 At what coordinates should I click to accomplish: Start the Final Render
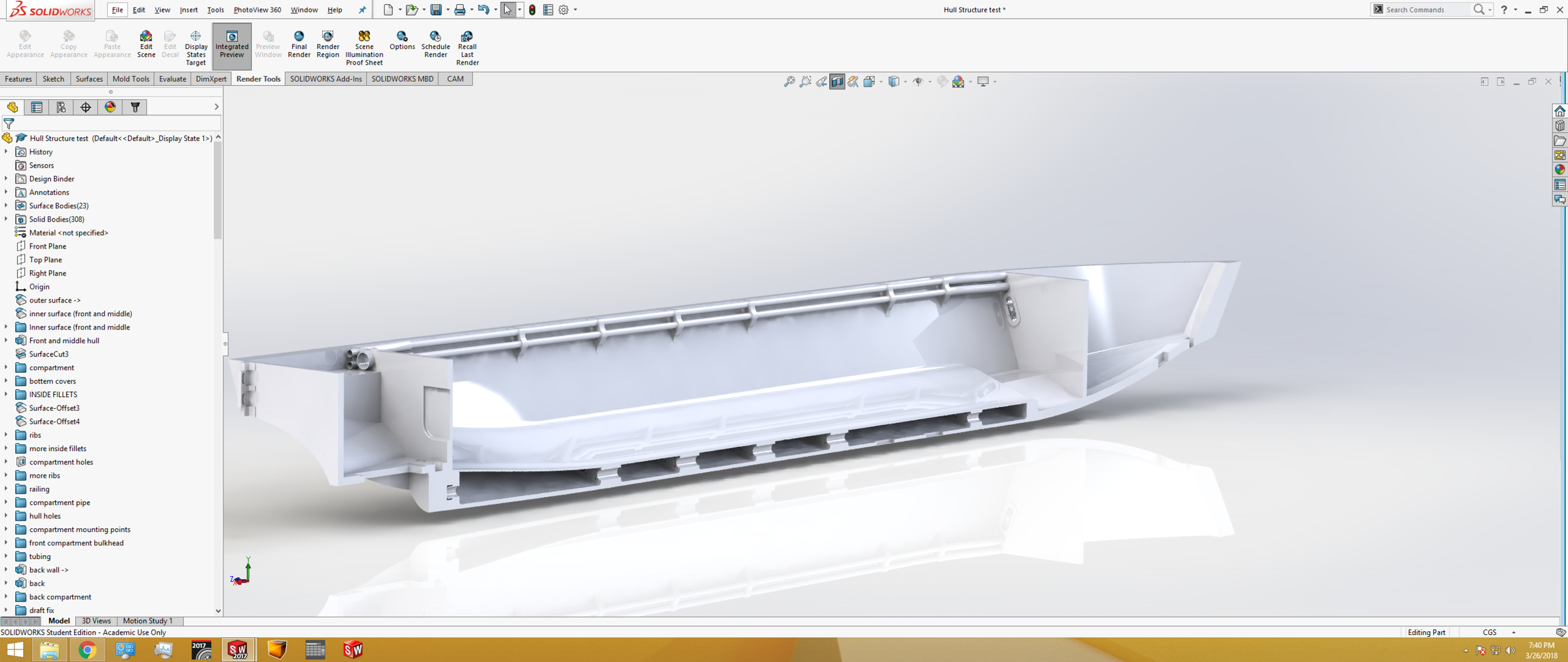[299, 44]
